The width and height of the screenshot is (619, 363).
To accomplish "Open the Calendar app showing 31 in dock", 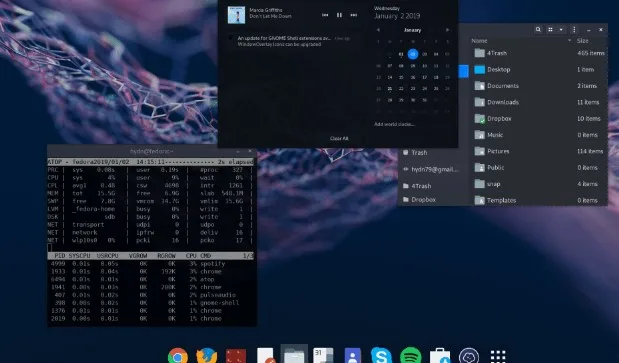I will coord(323,355).
